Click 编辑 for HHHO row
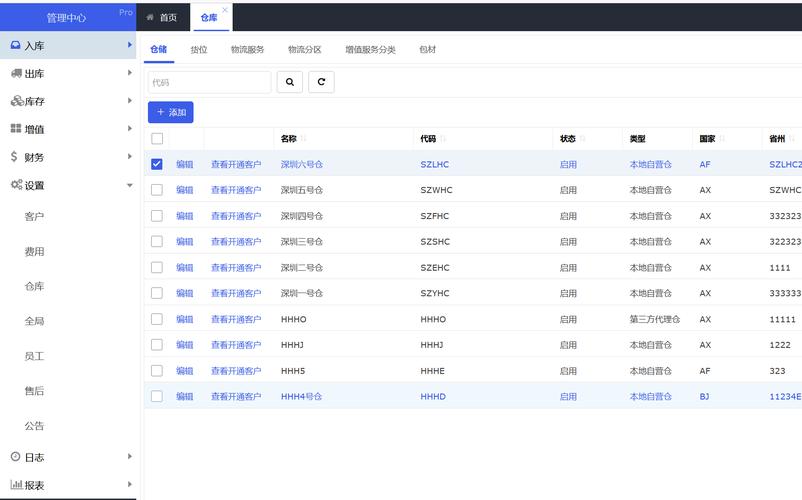 (x=185, y=319)
